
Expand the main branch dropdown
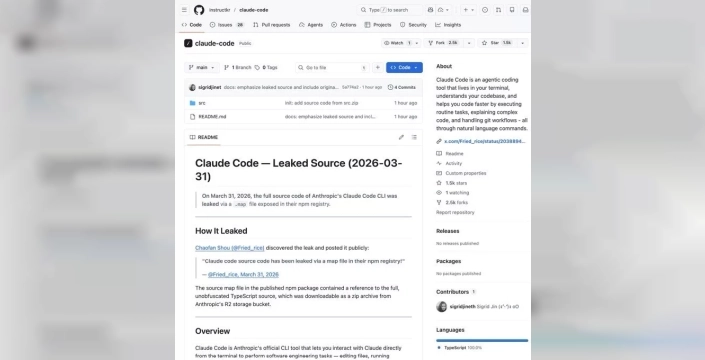202,67
